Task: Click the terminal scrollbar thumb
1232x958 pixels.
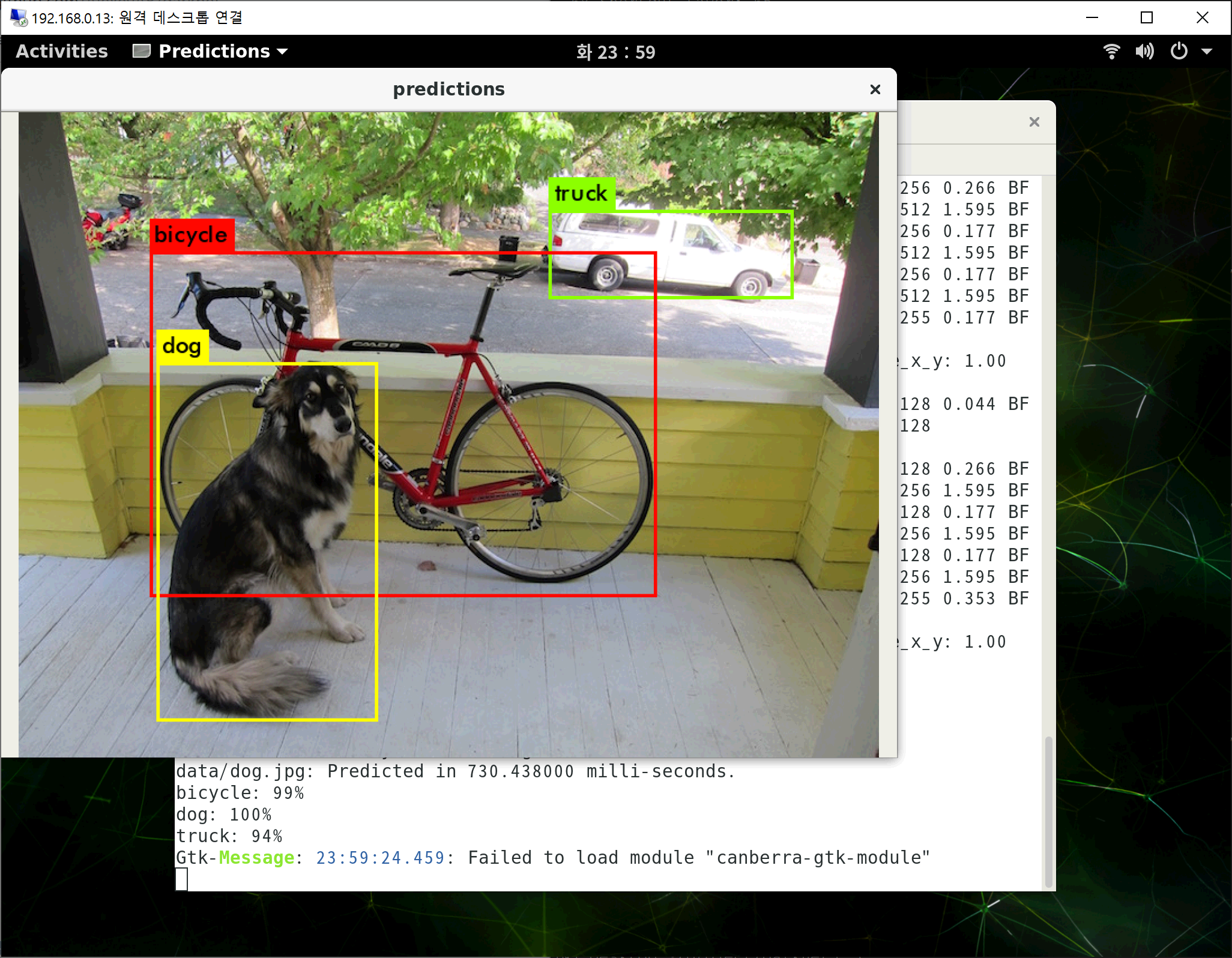Action: 1048,810
